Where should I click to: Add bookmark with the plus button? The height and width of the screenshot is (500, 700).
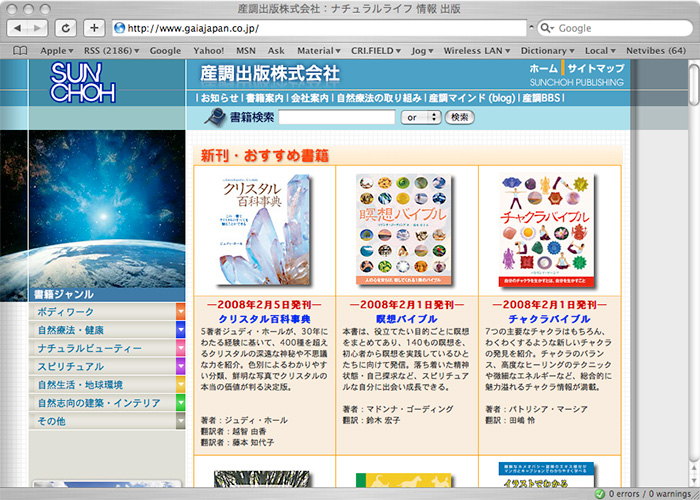click(x=94, y=28)
